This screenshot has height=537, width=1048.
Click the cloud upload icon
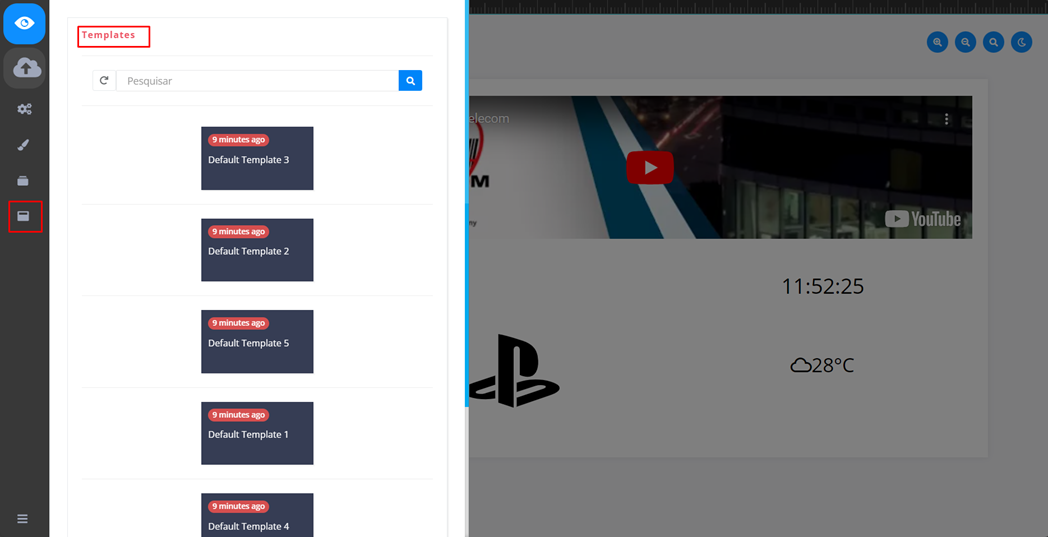point(26,68)
